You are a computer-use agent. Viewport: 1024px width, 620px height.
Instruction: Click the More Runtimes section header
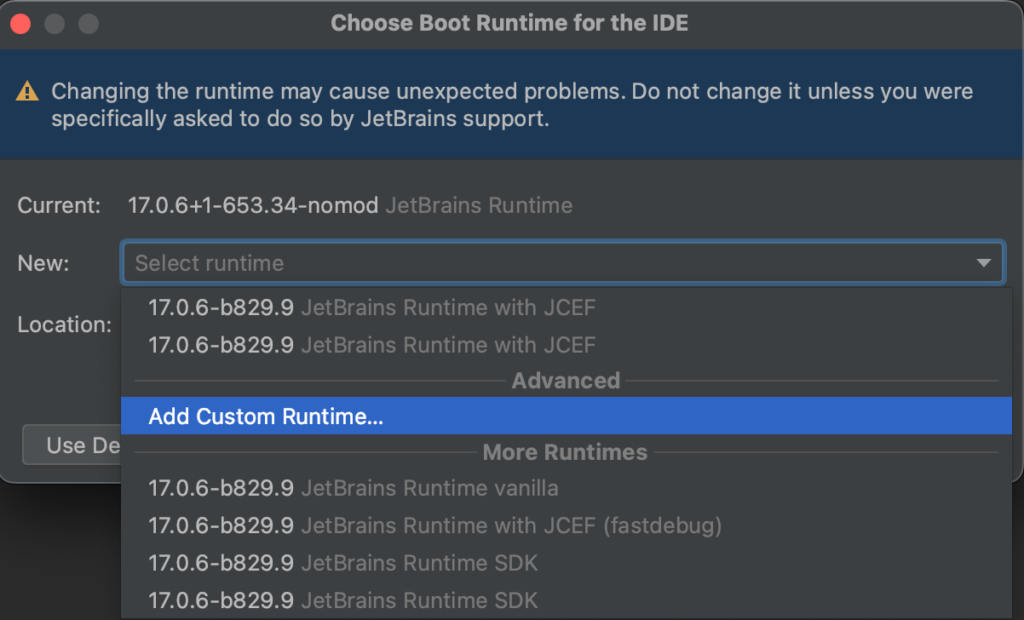coord(565,452)
